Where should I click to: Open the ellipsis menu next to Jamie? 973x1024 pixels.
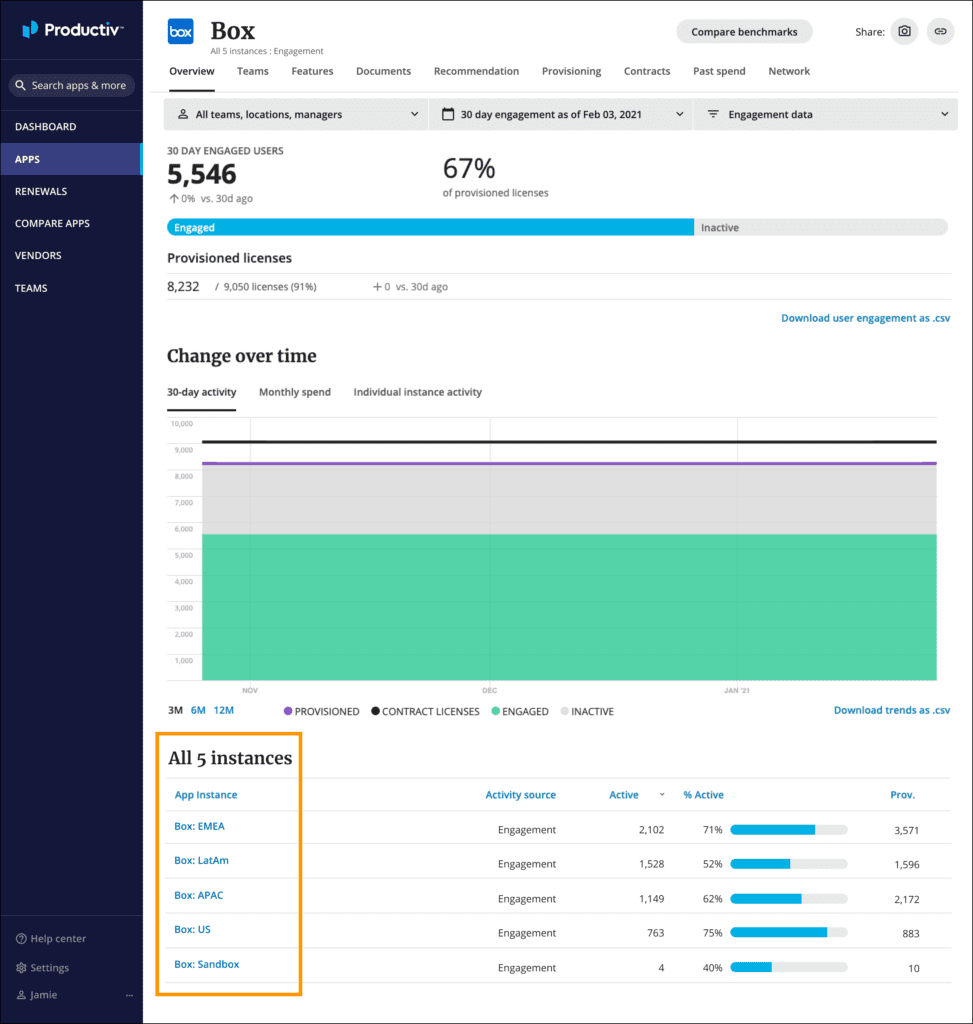pos(129,995)
